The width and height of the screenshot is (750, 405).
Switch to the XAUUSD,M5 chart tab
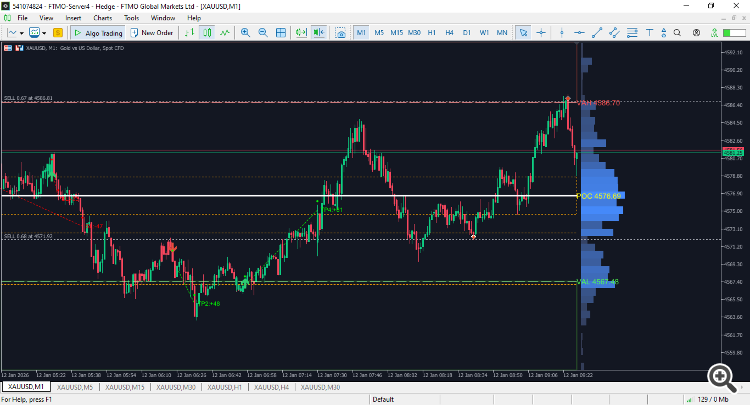75,387
